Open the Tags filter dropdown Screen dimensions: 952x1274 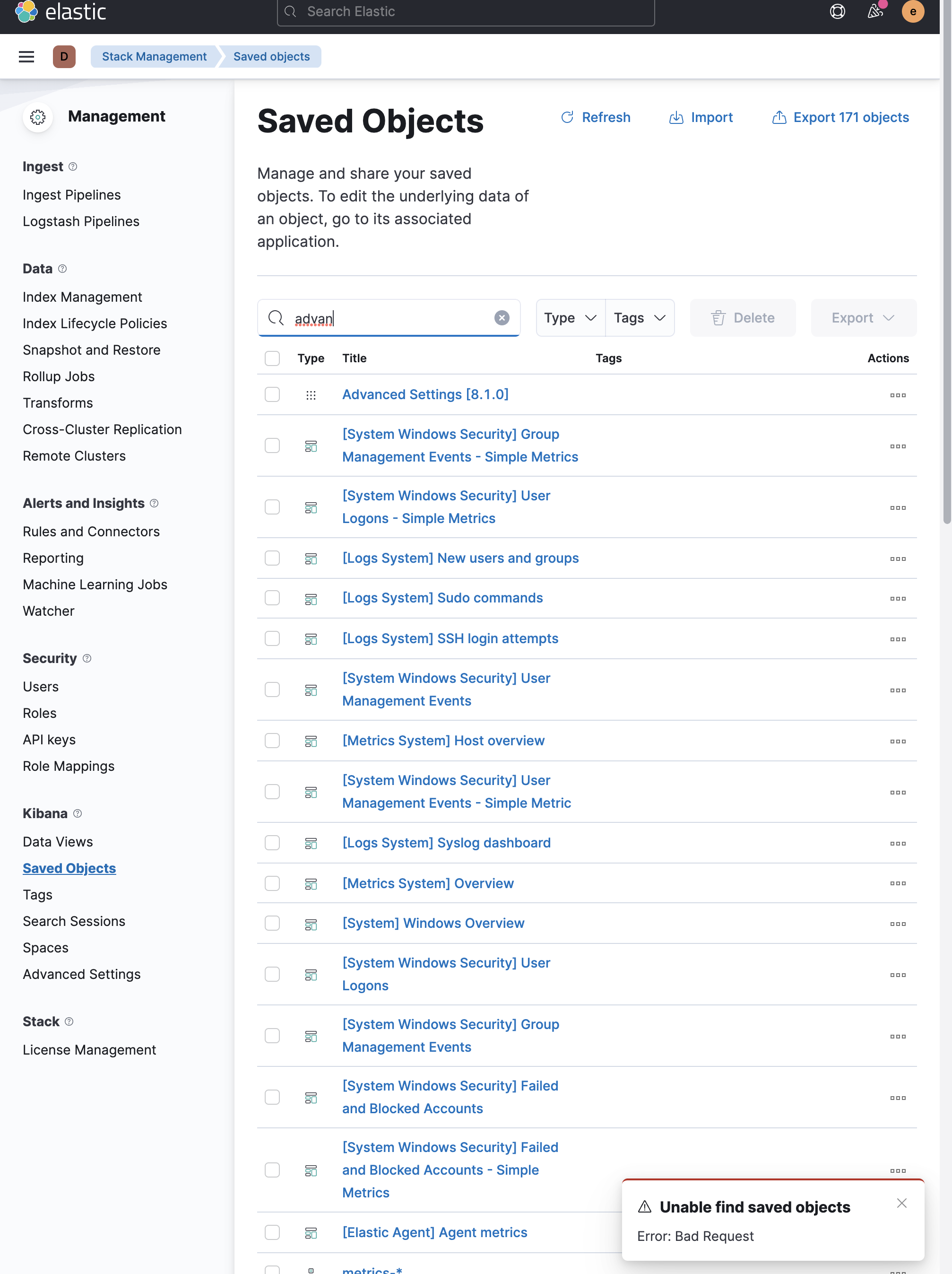tap(640, 317)
